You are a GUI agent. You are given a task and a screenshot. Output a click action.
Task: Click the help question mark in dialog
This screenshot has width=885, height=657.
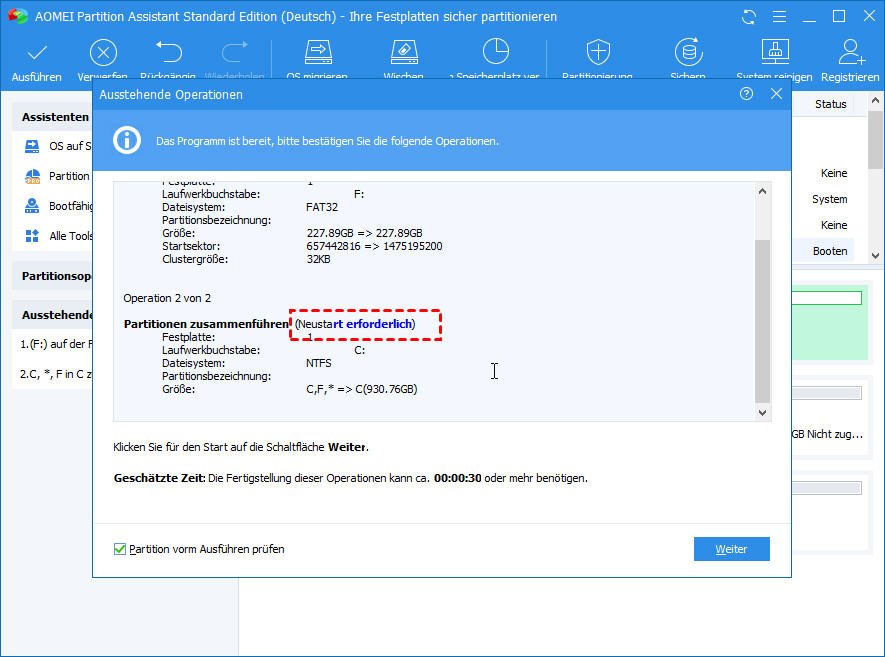pyautogui.click(x=746, y=94)
